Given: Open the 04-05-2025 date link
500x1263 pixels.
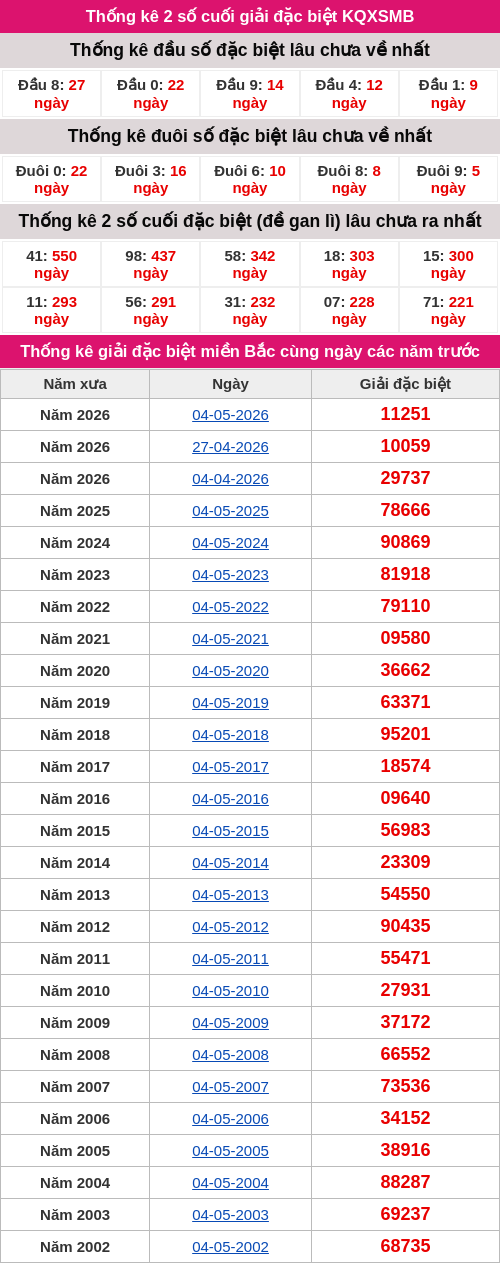Looking at the screenshot, I should (230, 511).
